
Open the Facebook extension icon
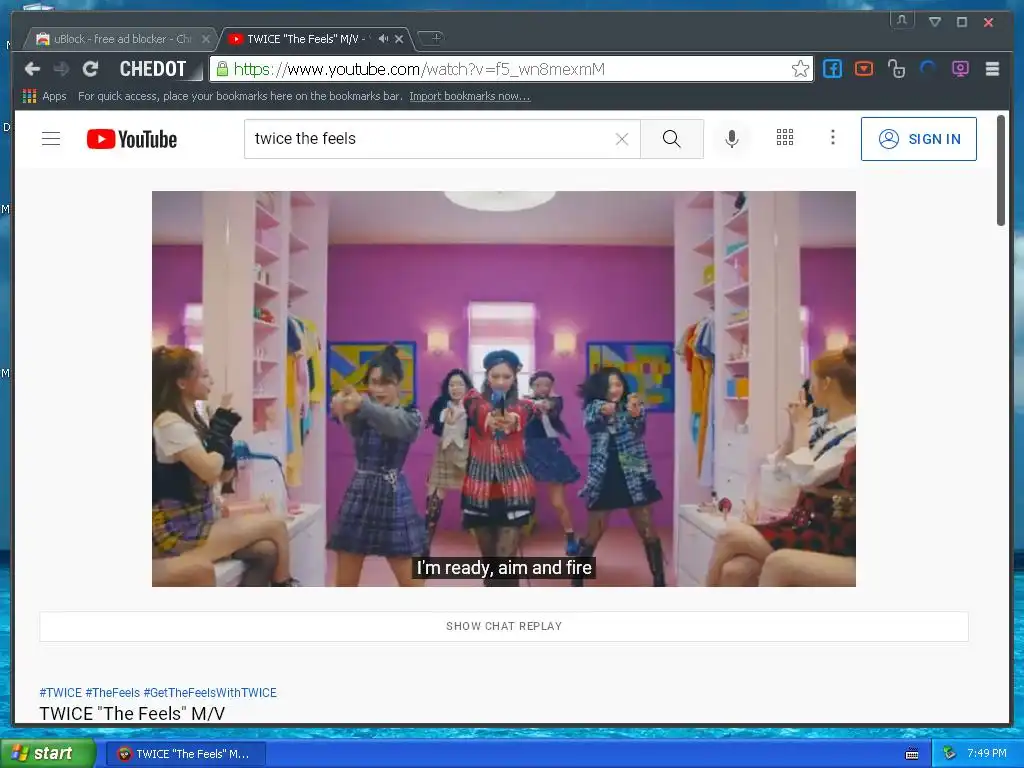832,69
